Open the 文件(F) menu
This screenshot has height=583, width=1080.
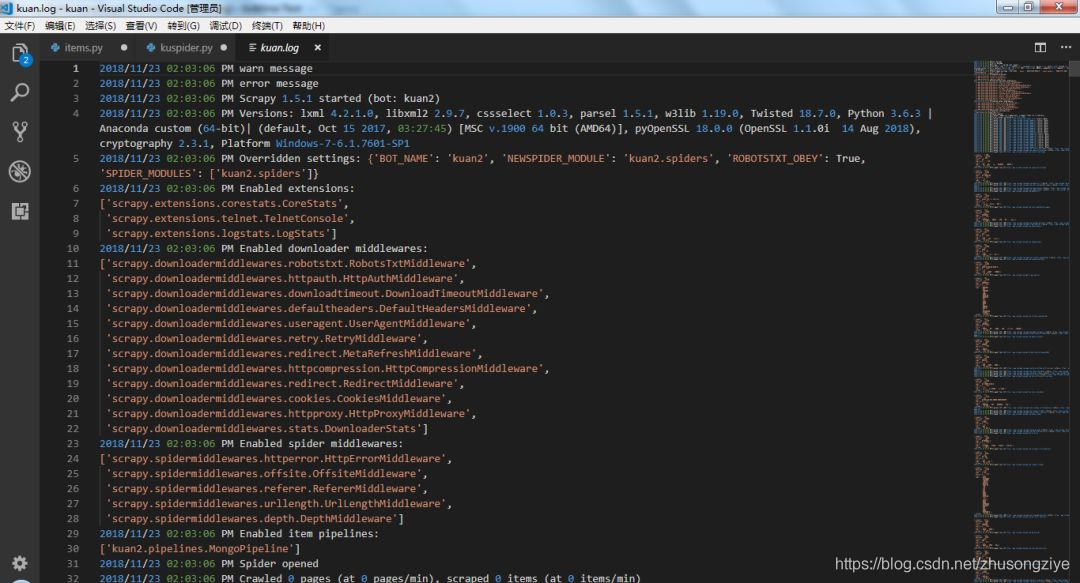pos(19,25)
